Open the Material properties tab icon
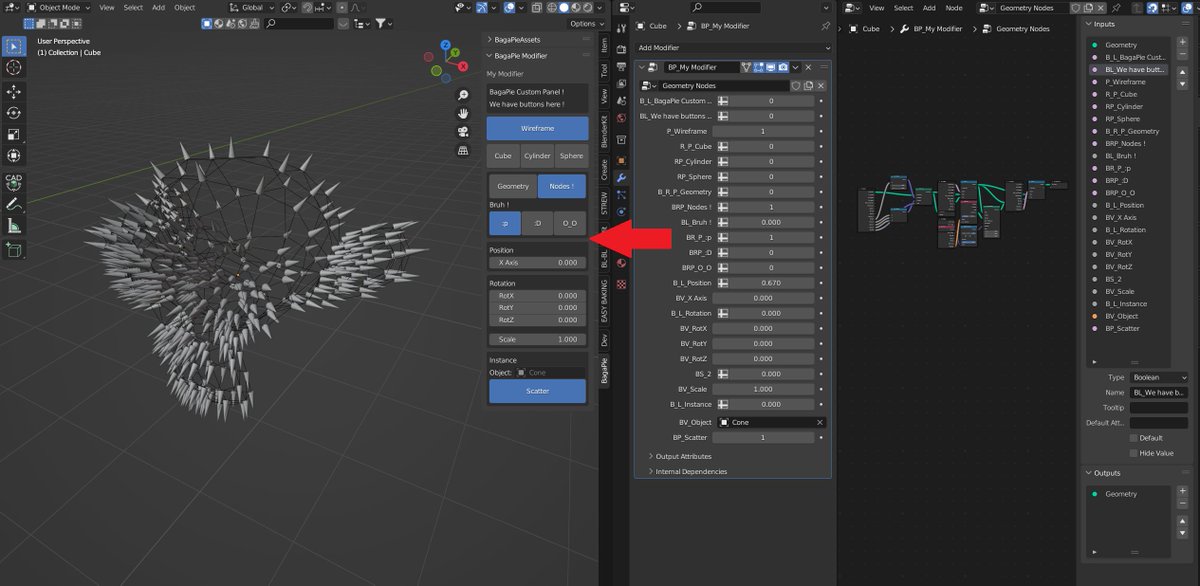Image resolution: width=1200 pixels, height=586 pixels. [621, 263]
